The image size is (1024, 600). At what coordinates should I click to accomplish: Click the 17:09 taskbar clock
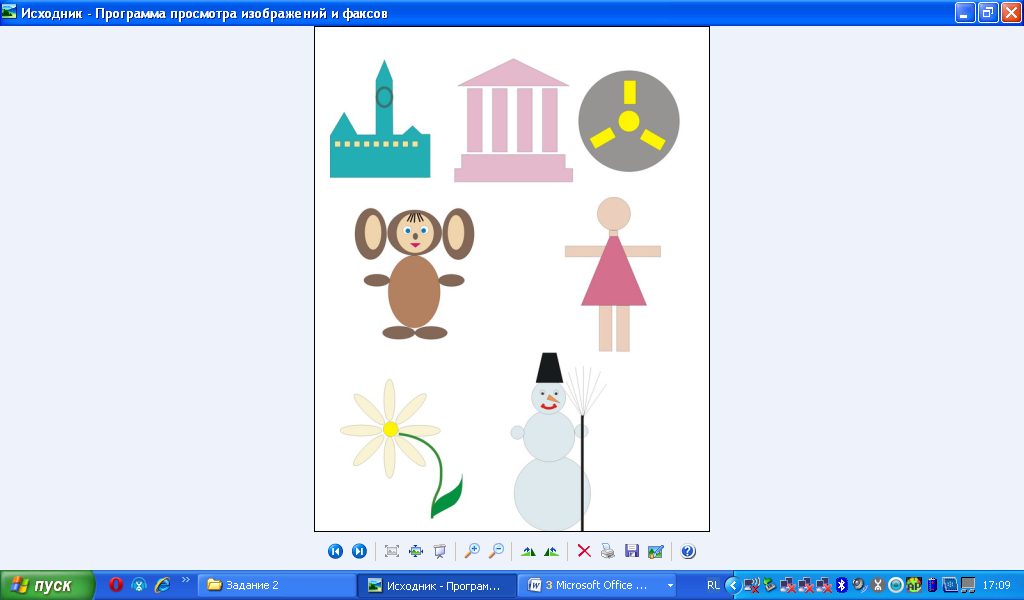(x=996, y=585)
